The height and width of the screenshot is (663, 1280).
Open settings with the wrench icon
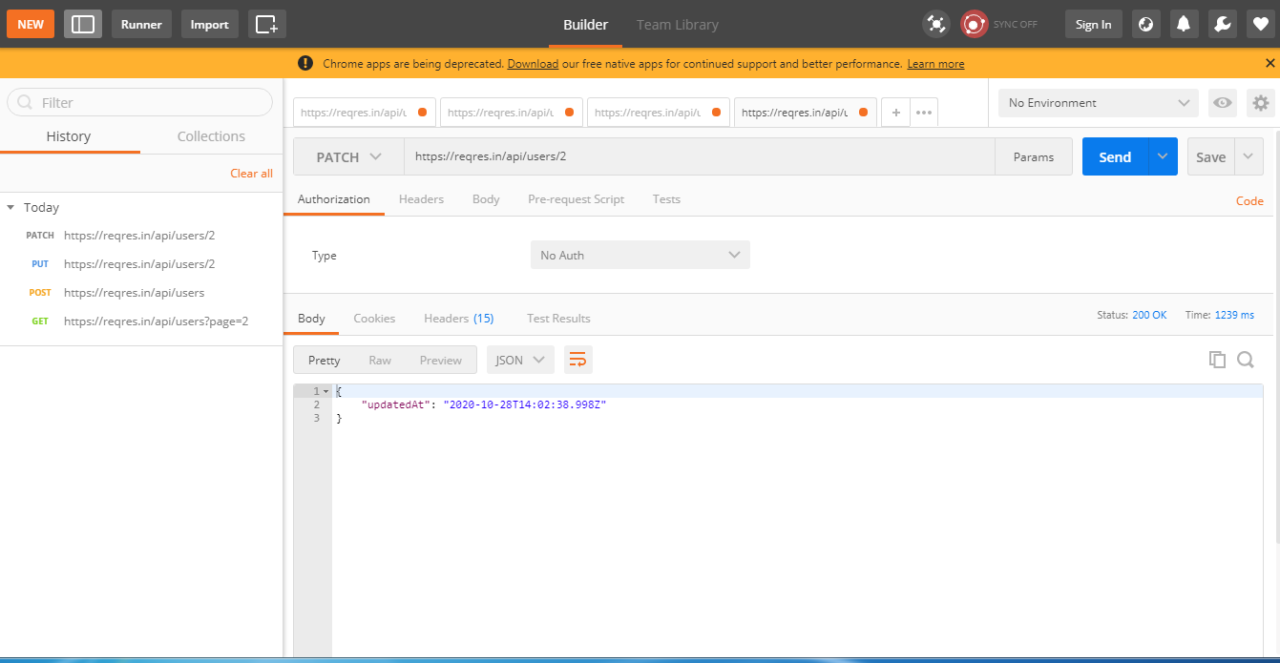1222,23
